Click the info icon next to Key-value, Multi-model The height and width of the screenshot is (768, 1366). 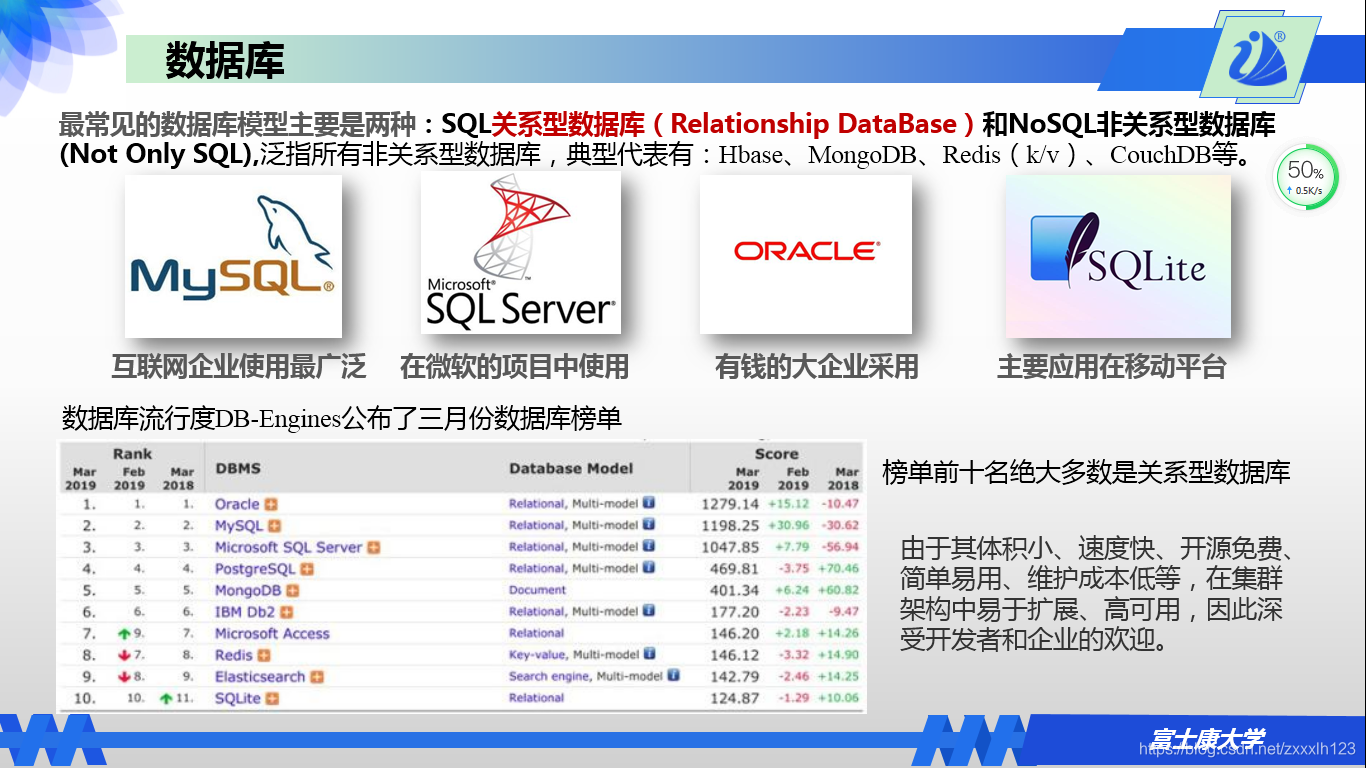[649, 654]
